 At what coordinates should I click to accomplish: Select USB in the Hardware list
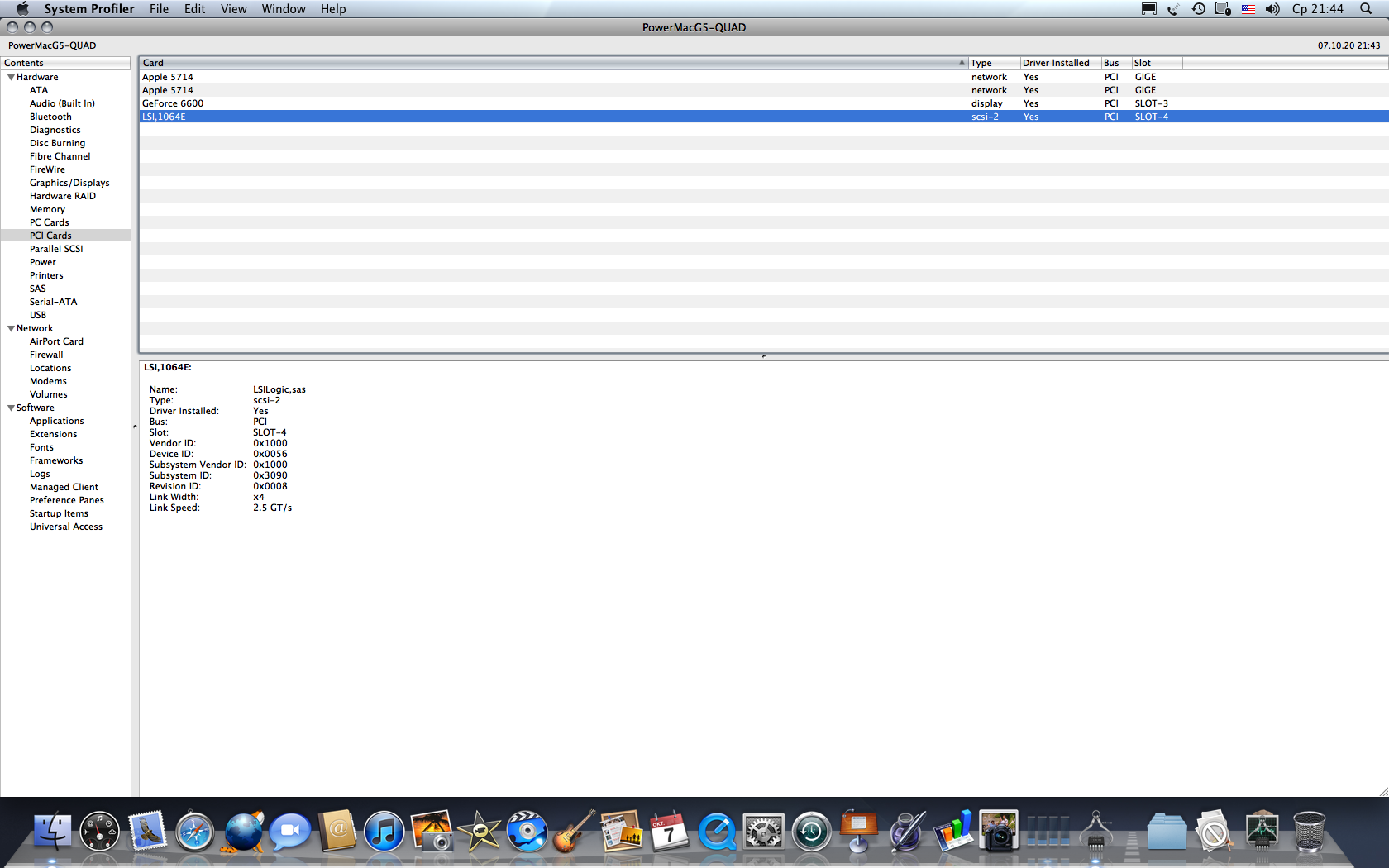(x=38, y=315)
